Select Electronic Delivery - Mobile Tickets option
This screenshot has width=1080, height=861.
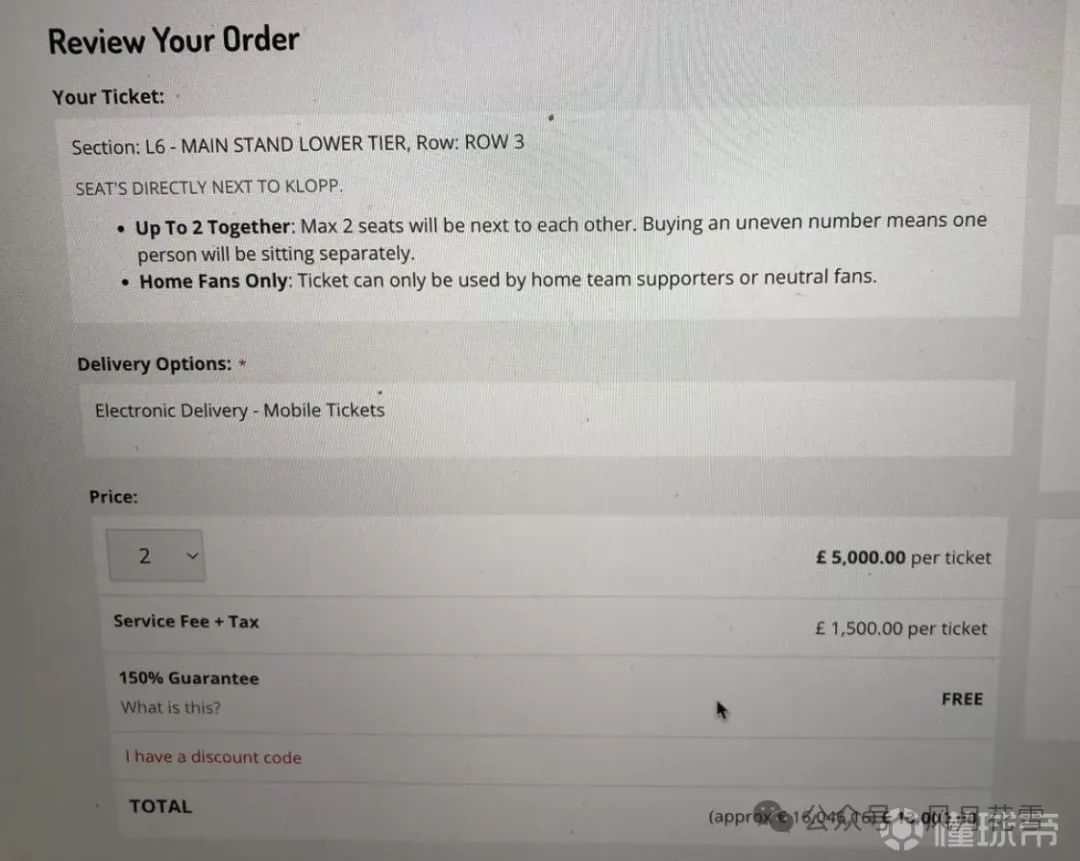tap(240, 411)
